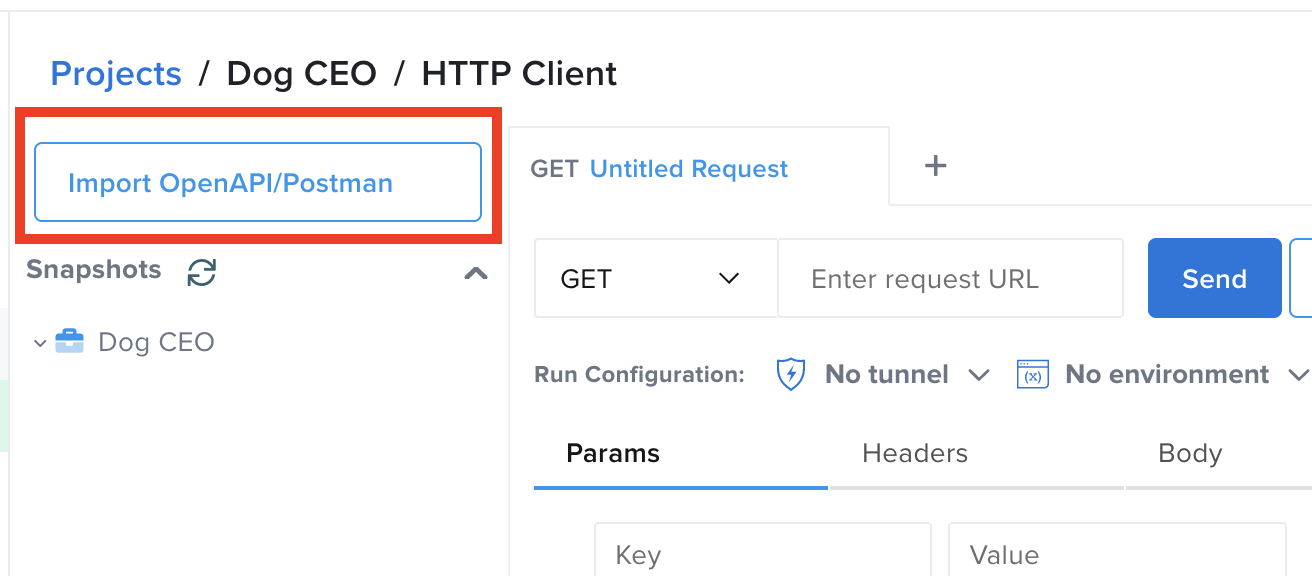Click the Snapshots refresh icon
This screenshot has height=576, width=1312.
(201, 271)
